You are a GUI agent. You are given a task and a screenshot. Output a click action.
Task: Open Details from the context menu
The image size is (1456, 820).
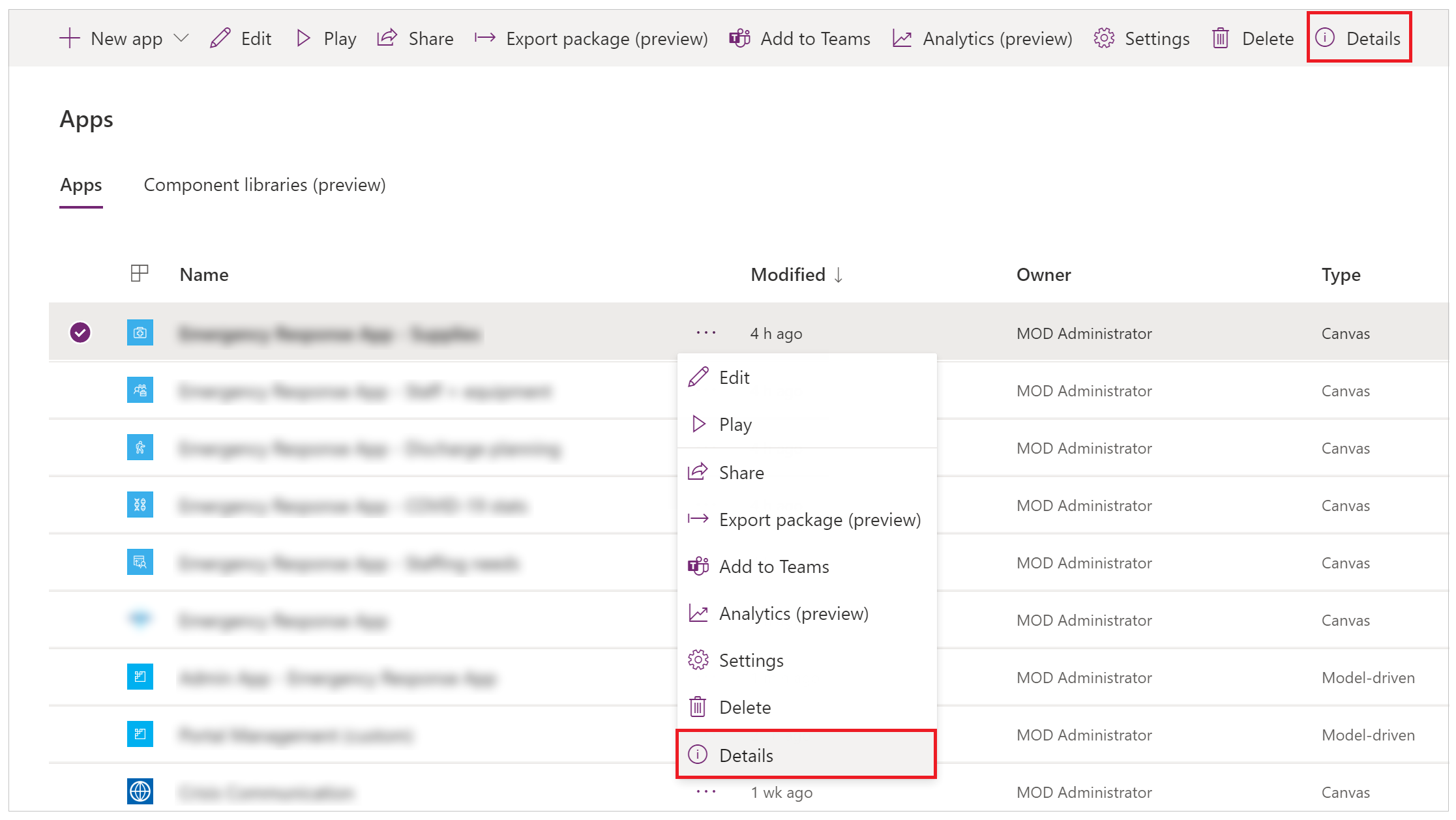pos(745,754)
